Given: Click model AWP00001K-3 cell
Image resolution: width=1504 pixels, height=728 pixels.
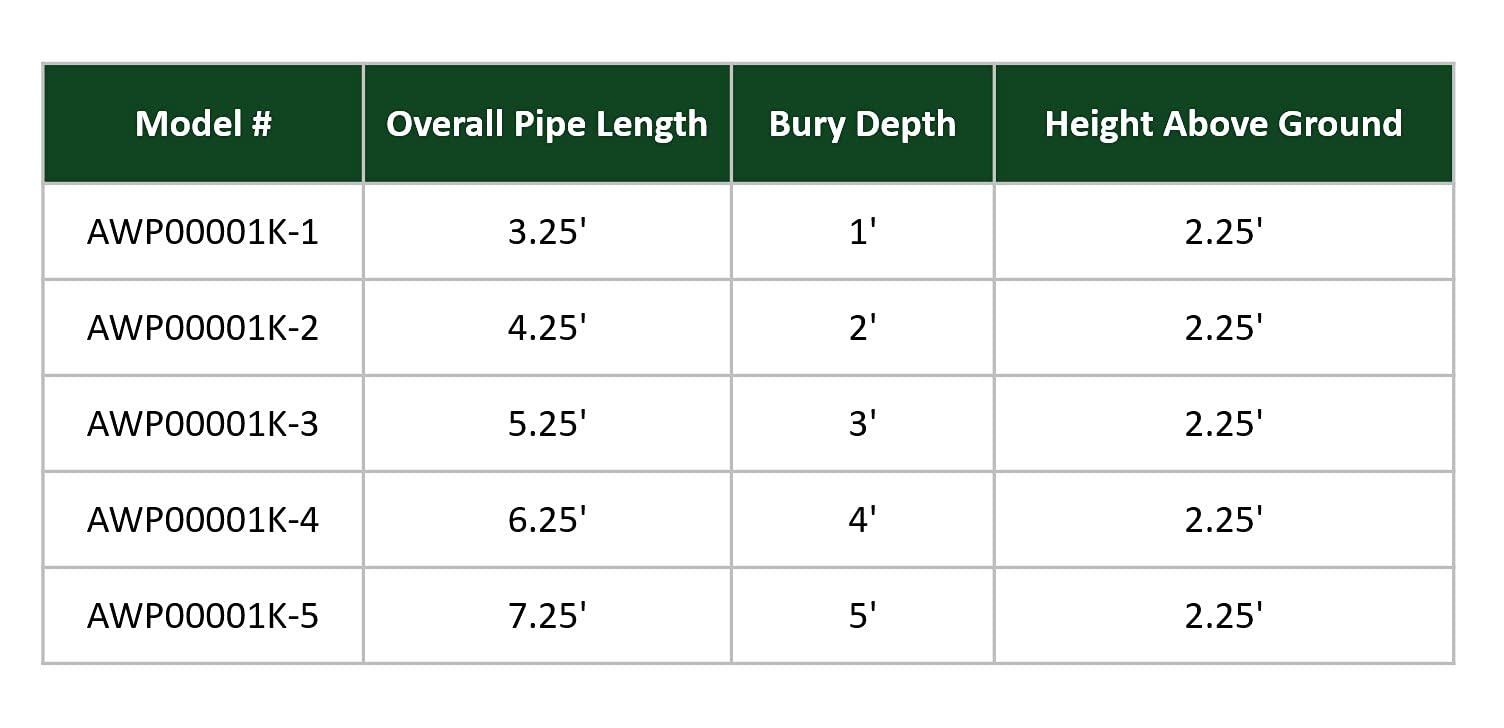Looking at the screenshot, I should 203,424.
